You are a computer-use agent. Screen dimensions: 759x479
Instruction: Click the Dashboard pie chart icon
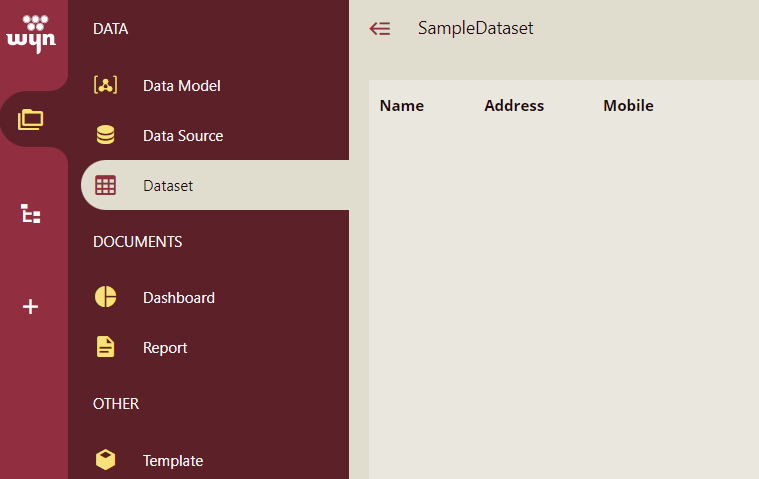click(105, 298)
